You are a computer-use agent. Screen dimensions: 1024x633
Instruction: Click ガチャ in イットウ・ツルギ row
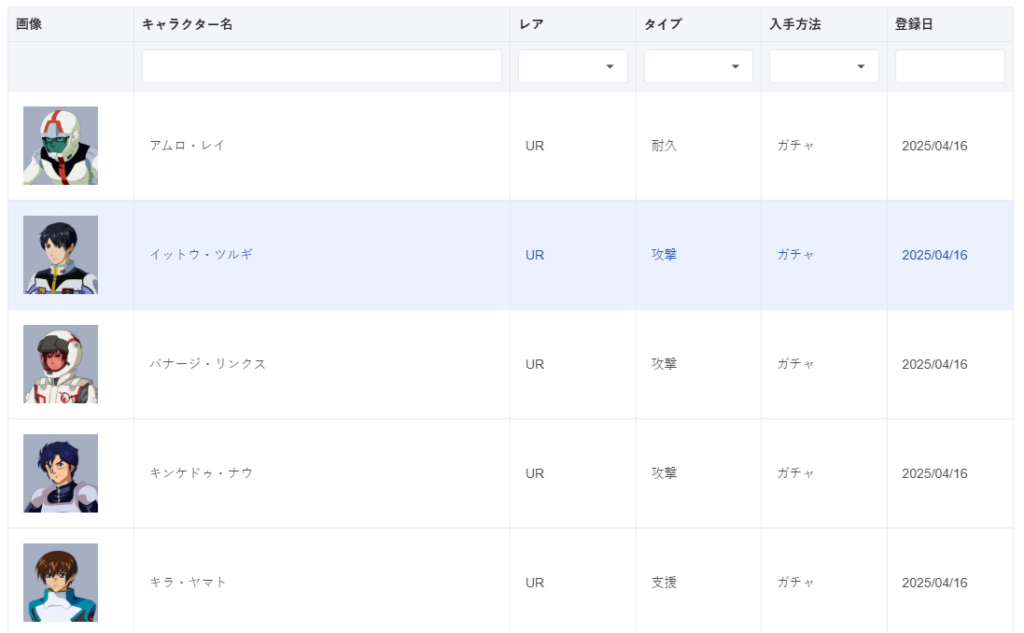point(795,254)
